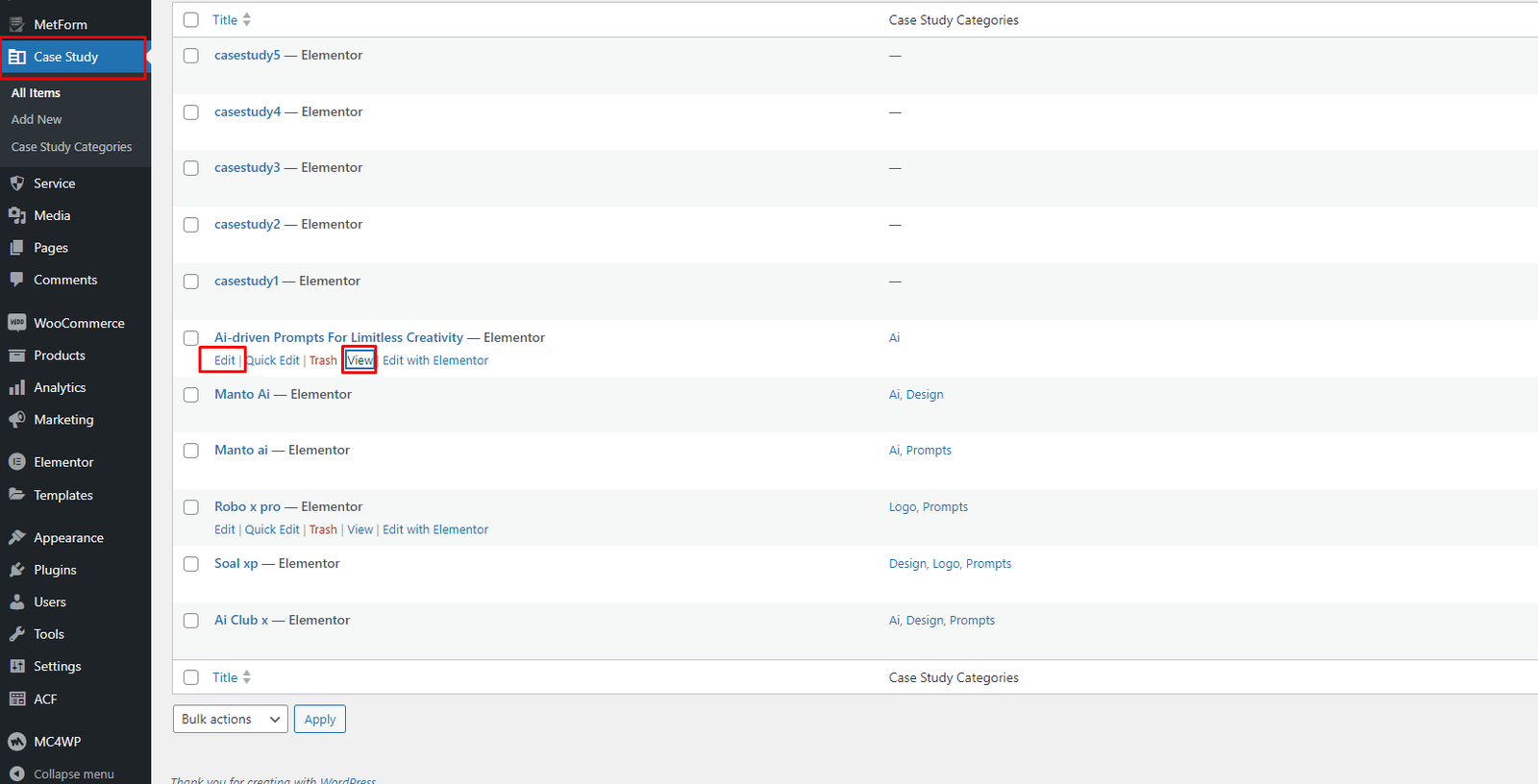The height and width of the screenshot is (784, 1538).
Task: Toggle select-all checkbox in table header
Action: coord(191,20)
